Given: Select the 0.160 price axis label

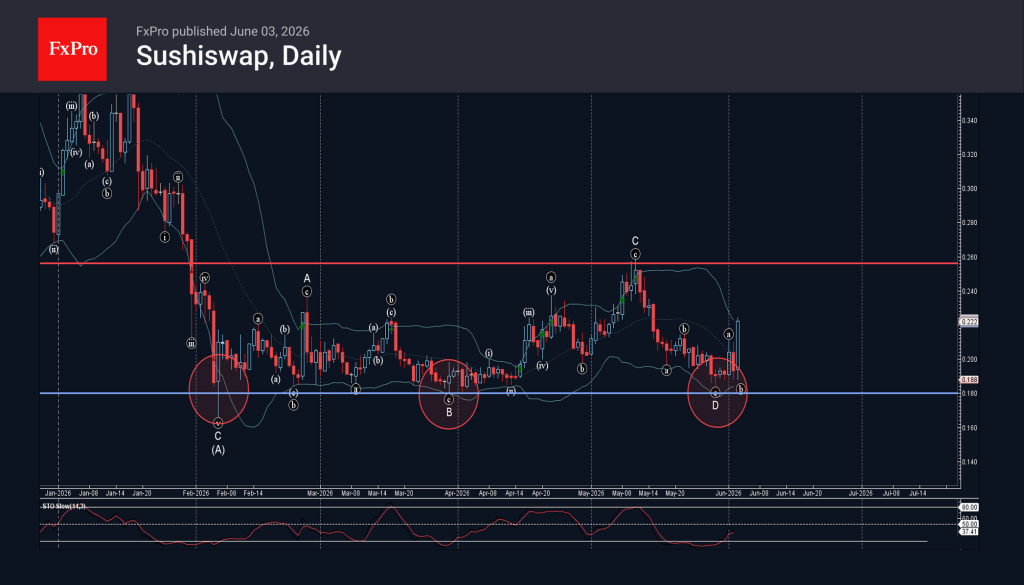Looking at the screenshot, I should [x=969, y=428].
